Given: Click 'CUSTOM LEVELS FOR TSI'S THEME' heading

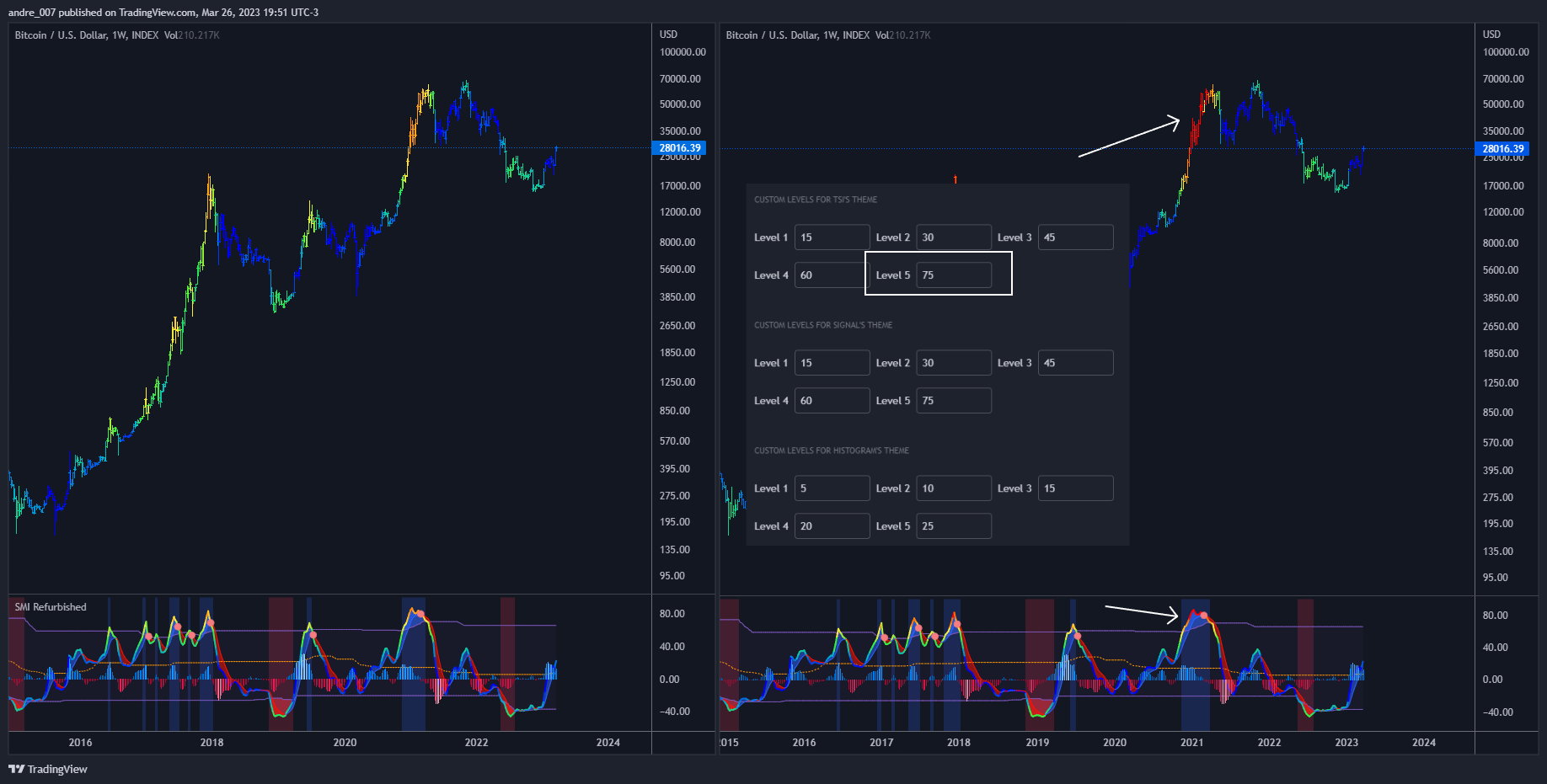Looking at the screenshot, I should [816, 200].
